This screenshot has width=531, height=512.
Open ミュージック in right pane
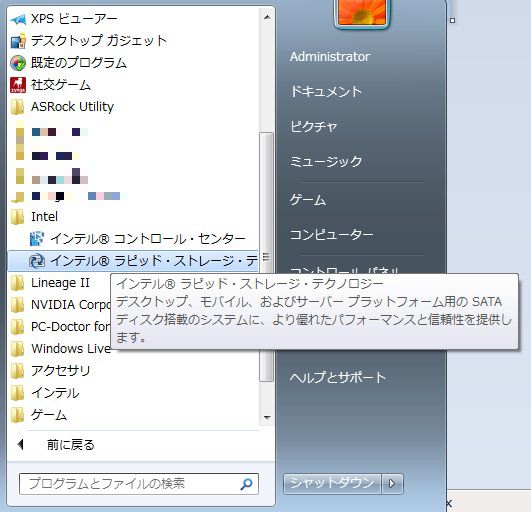(x=326, y=162)
